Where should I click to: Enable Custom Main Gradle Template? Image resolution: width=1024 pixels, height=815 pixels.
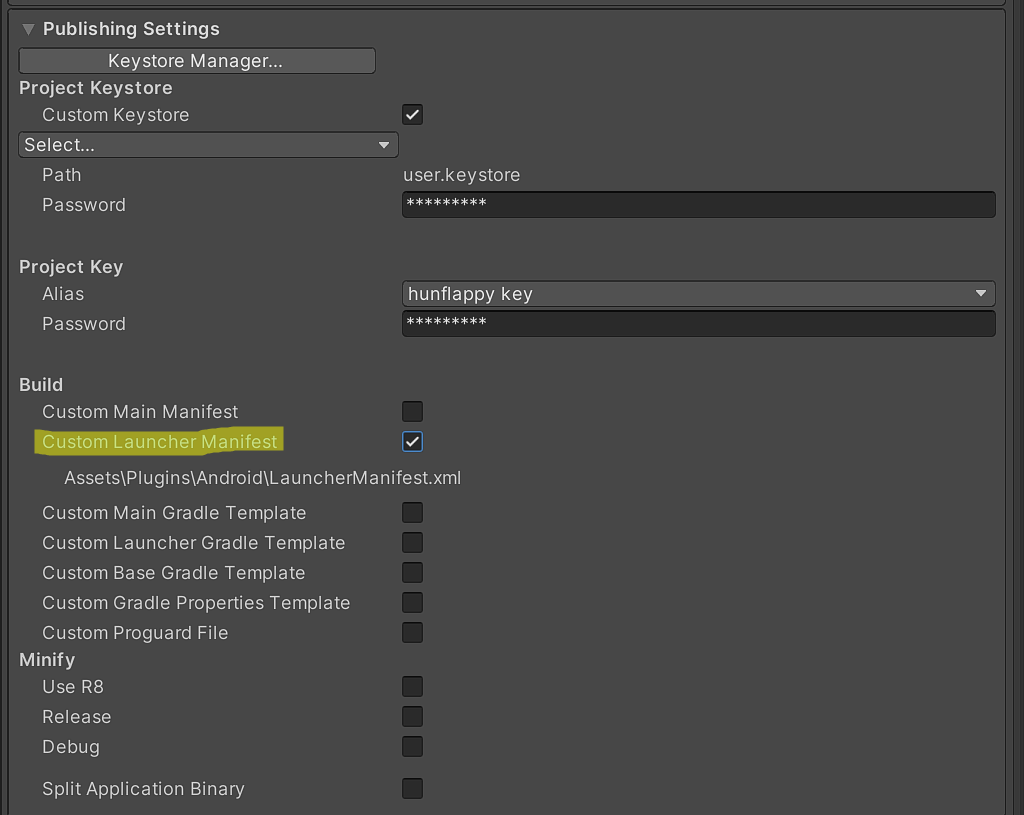point(412,512)
